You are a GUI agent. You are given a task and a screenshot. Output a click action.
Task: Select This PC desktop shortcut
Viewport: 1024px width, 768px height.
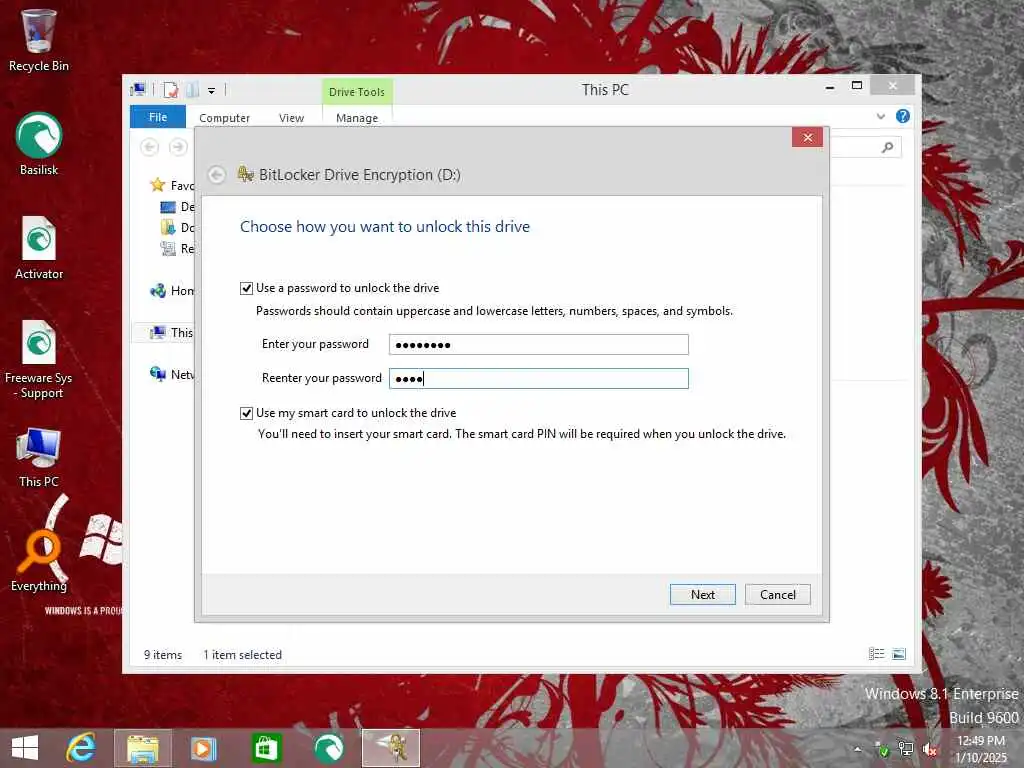[39, 457]
